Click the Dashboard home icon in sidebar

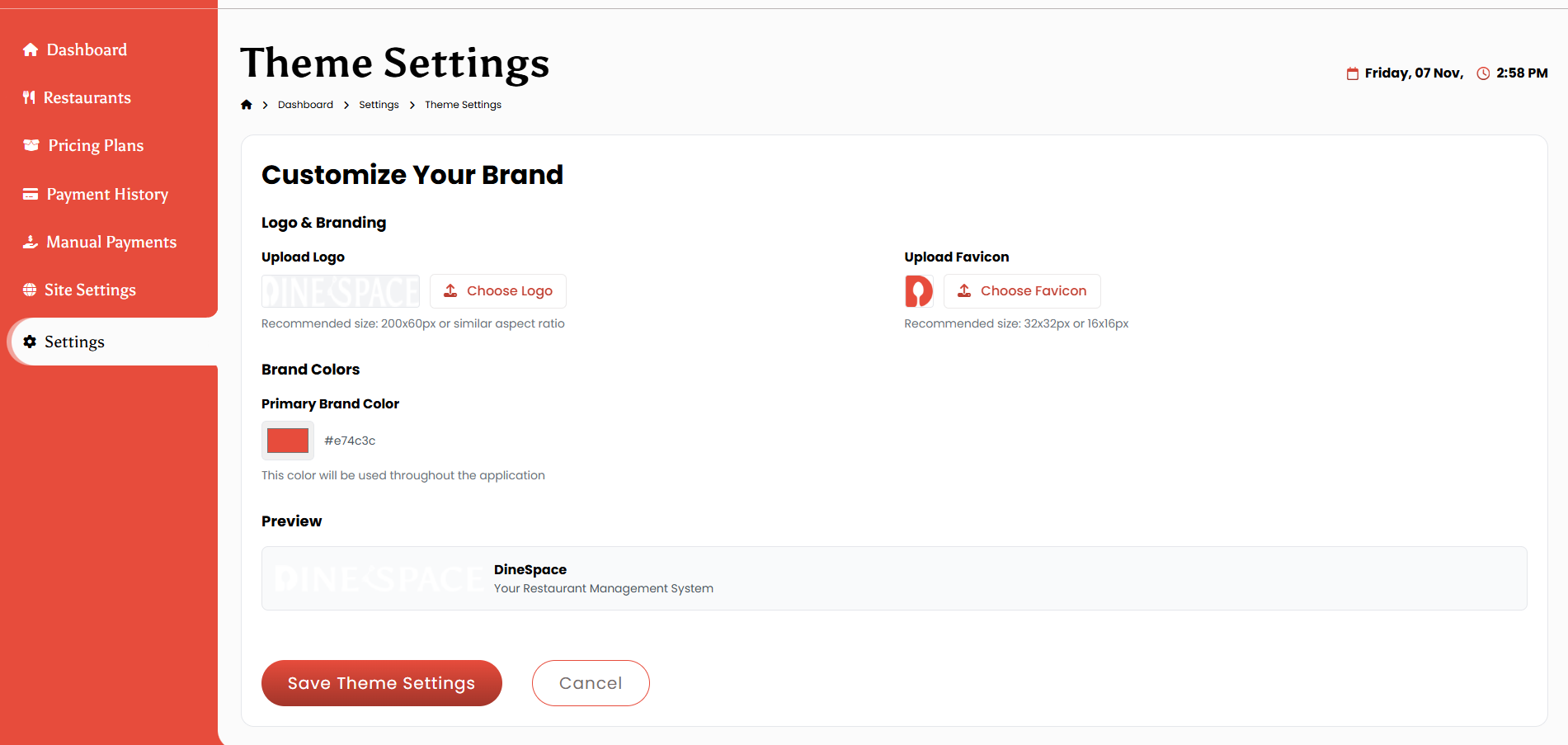click(x=31, y=50)
